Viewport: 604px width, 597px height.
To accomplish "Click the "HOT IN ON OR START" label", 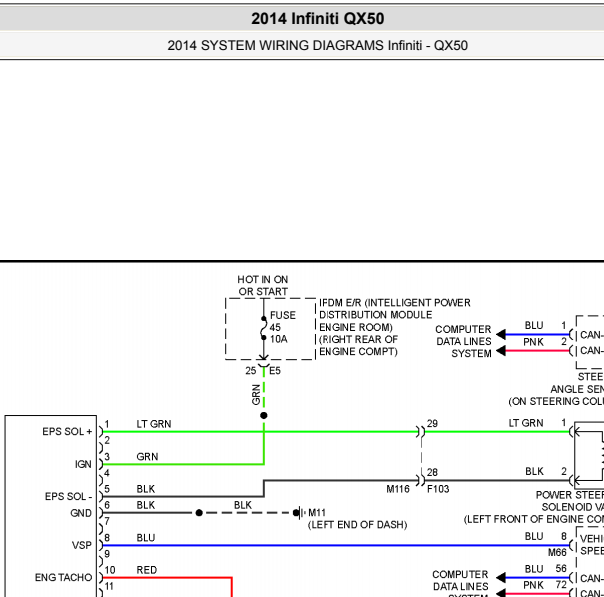I will coord(263,285).
